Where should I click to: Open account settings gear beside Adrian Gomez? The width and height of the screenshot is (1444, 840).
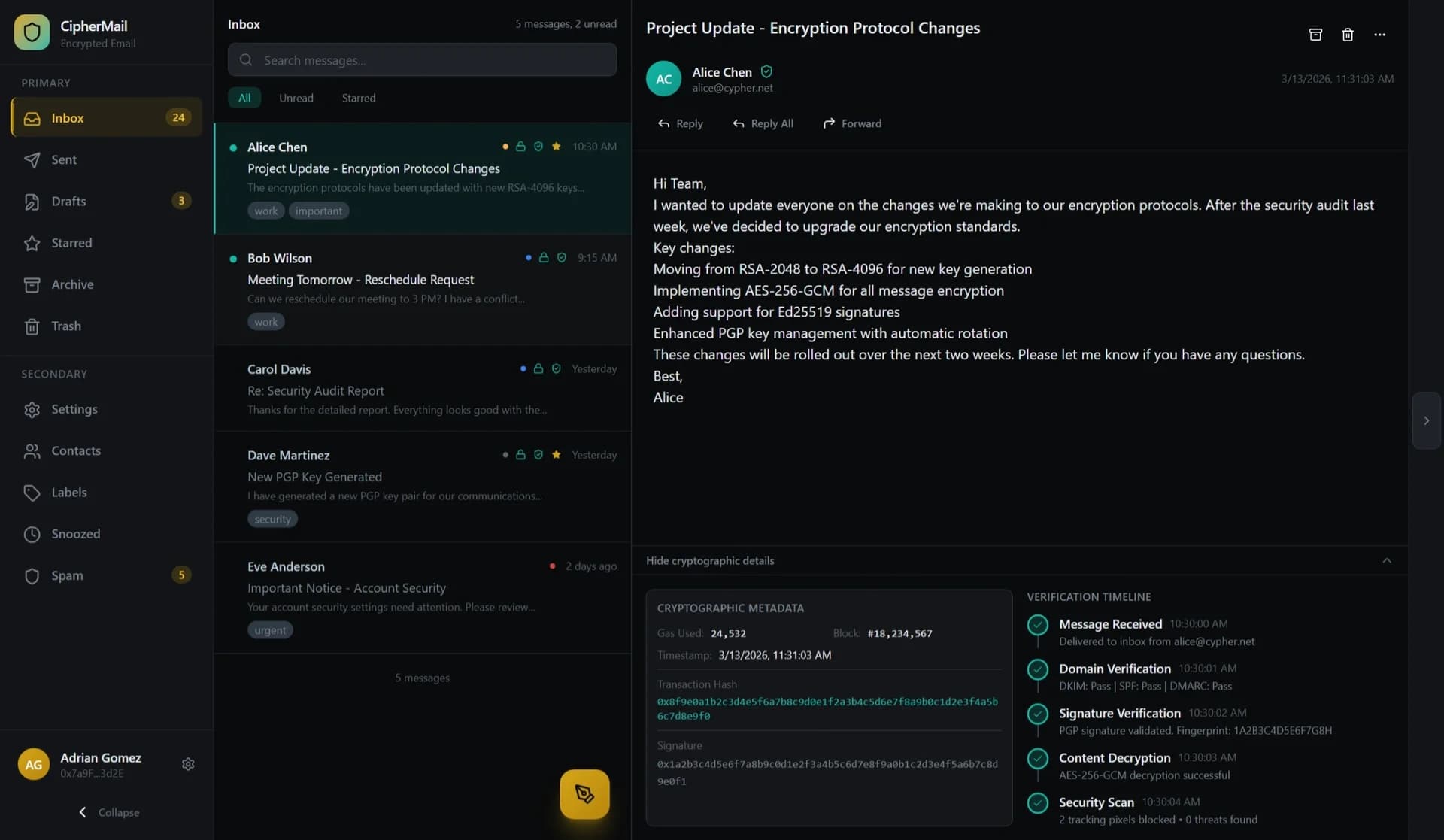coord(188,764)
